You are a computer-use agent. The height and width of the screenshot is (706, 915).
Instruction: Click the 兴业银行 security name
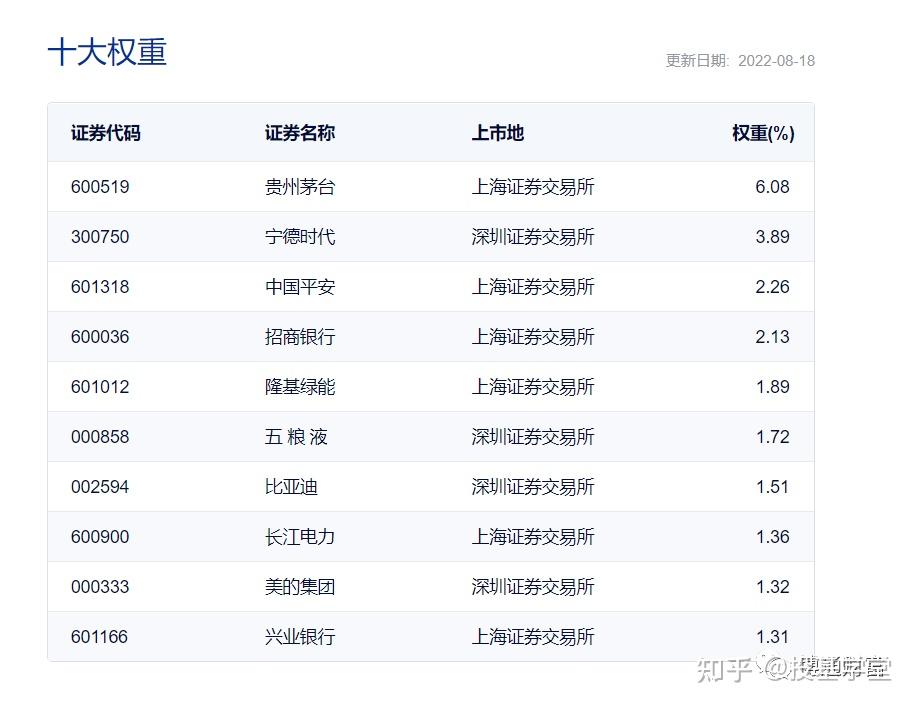[299, 637]
